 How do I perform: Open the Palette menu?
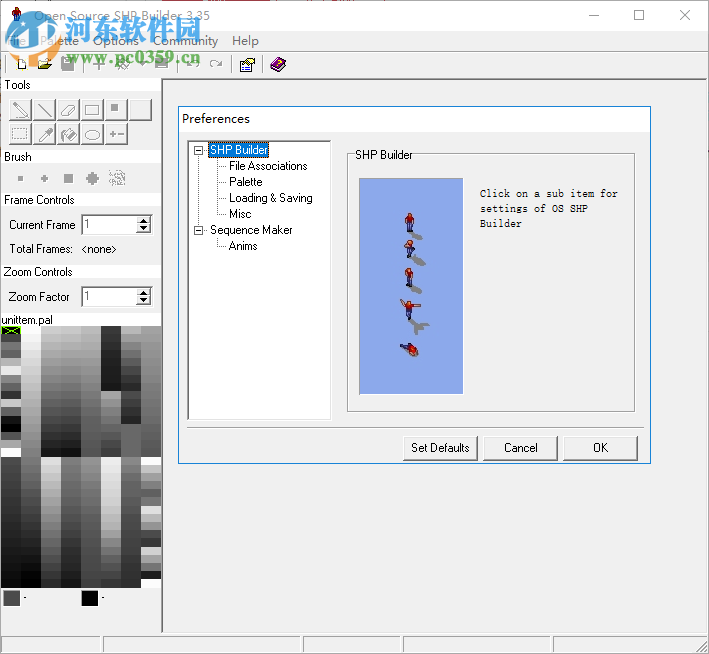tap(59, 41)
